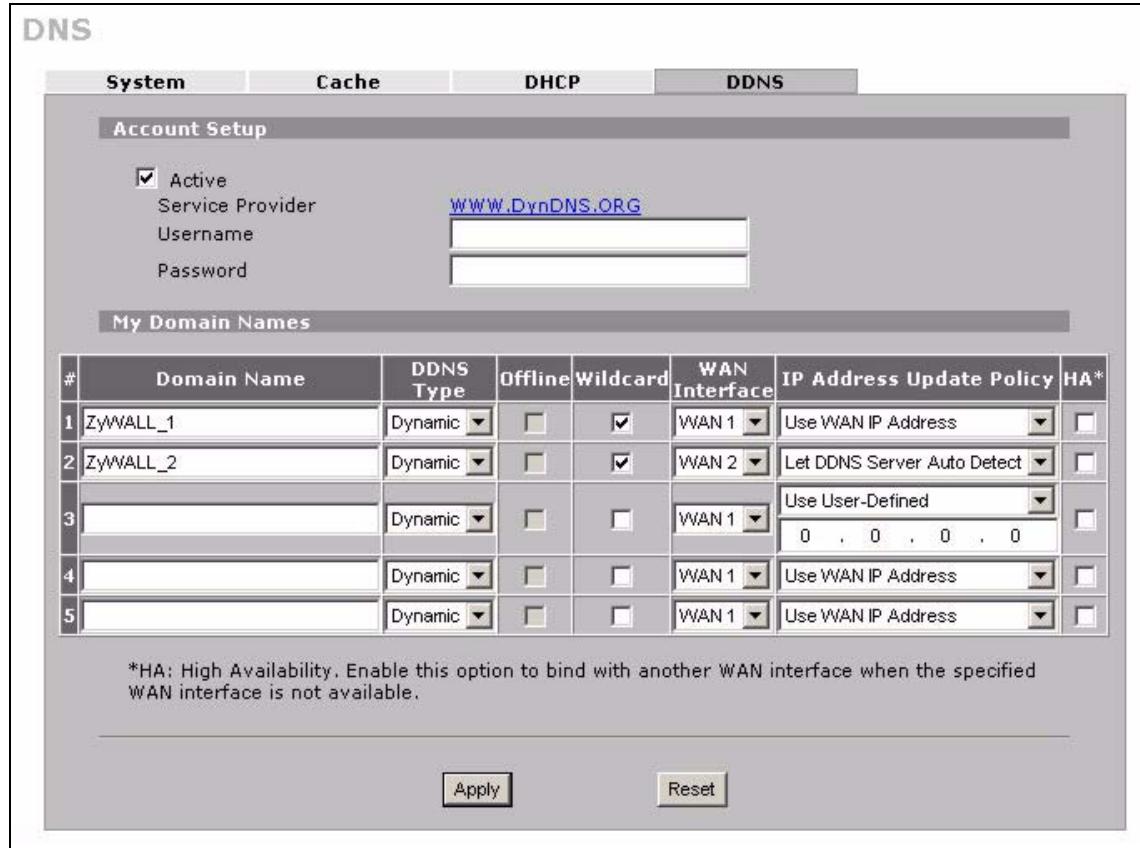The height and width of the screenshot is (848, 1140).
Task: Open Let DDNS Server Auto Detect dropdown
Action: tap(917, 463)
